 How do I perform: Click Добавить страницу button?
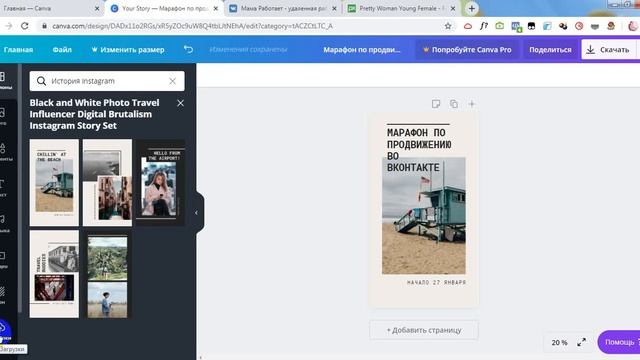424,330
